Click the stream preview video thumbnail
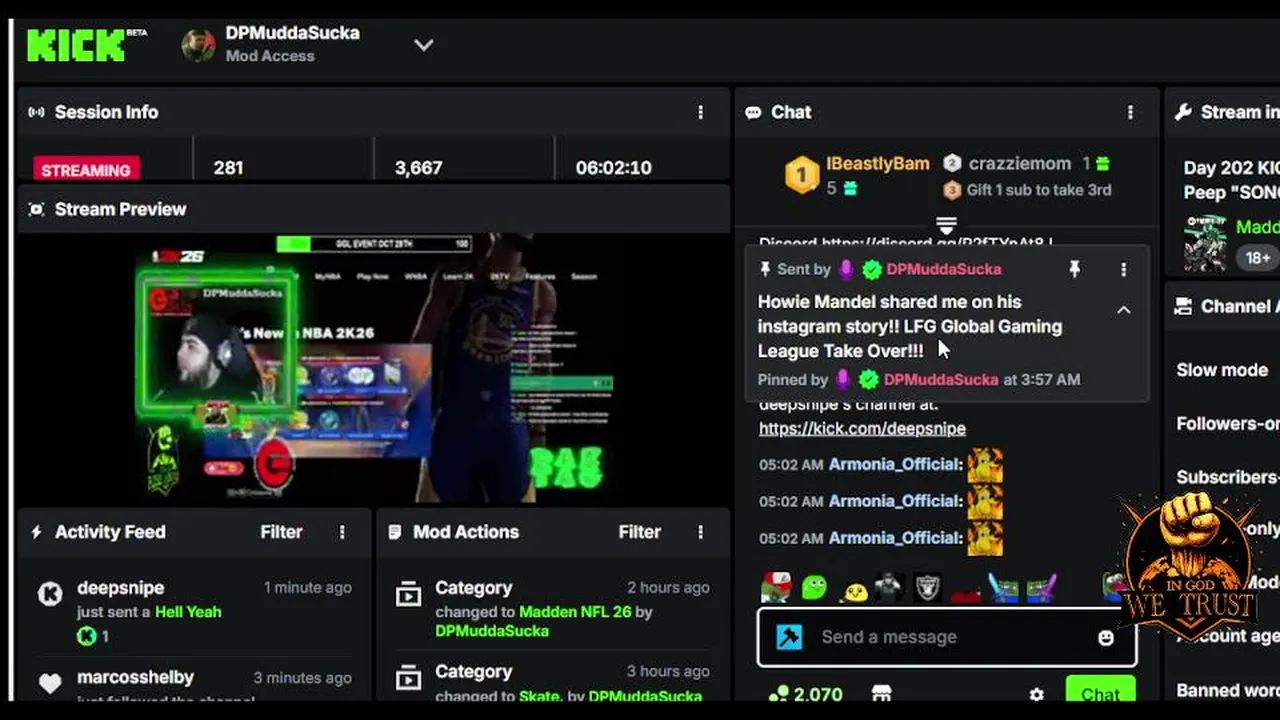This screenshot has height=720, width=1280. click(x=375, y=368)
